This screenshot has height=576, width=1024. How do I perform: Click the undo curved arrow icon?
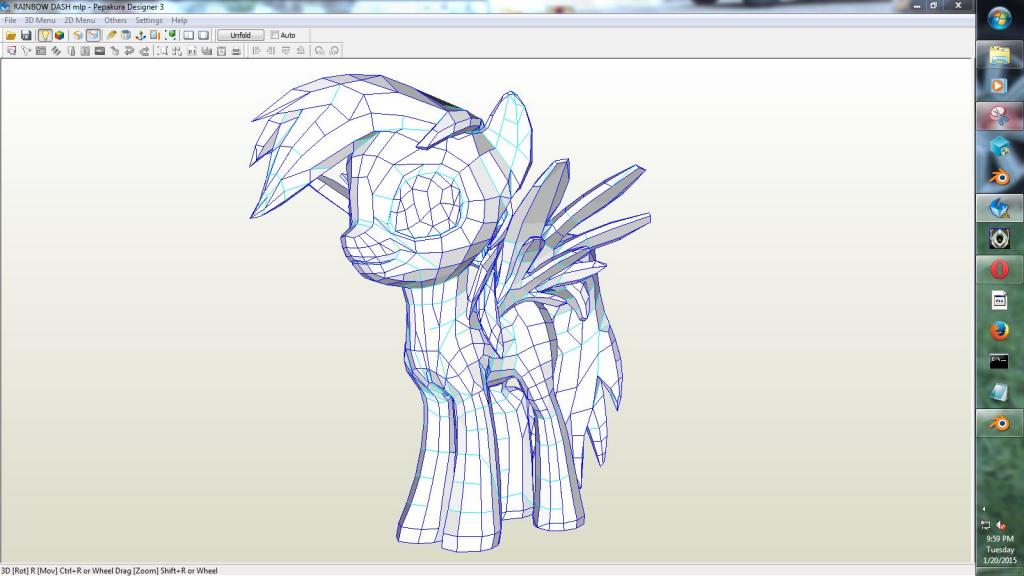tap(129, 50)
